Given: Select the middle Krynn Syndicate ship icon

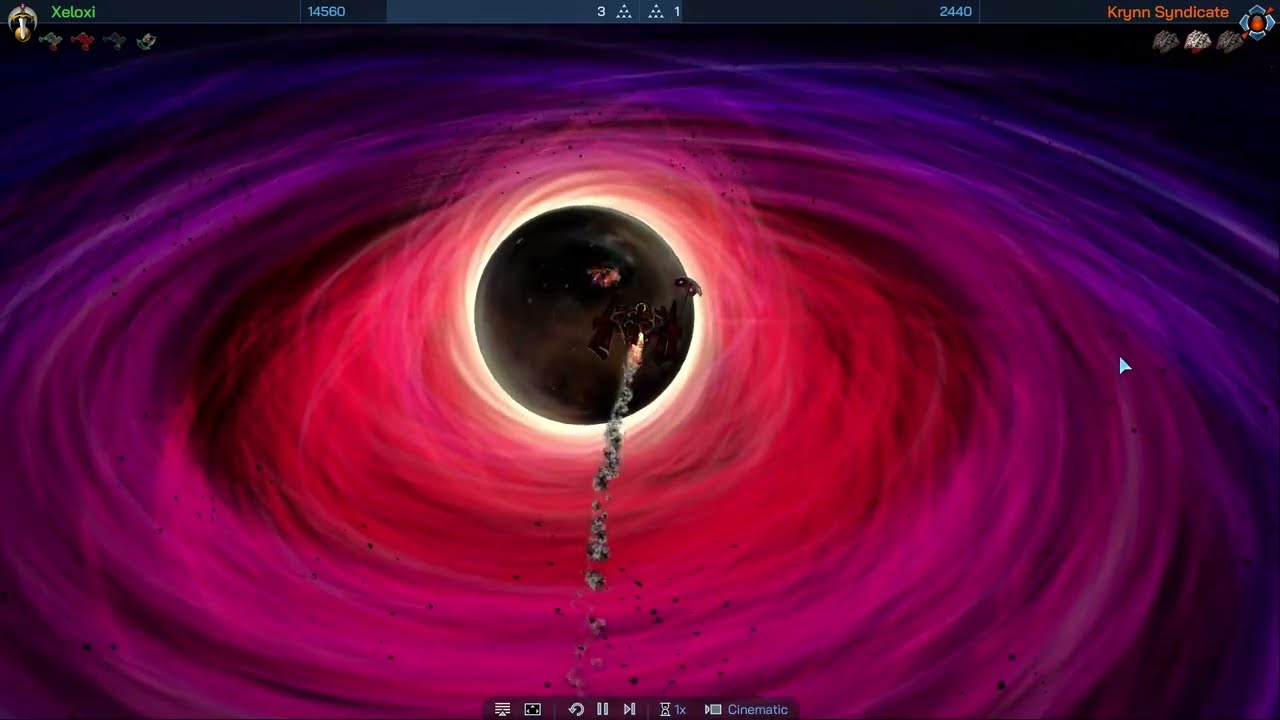Looking at the screenshot, I should [x=1198, y=41].
